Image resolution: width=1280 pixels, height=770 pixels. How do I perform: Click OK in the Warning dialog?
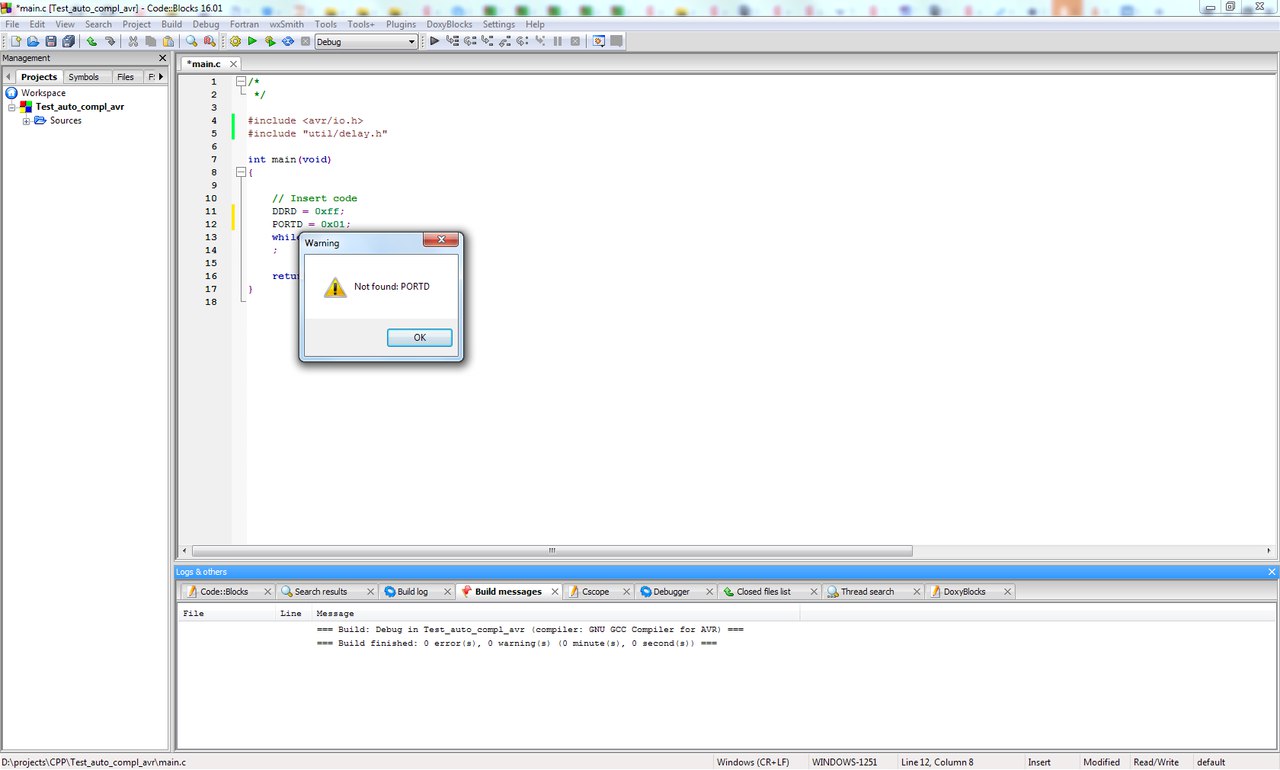(x=420, y=338)
